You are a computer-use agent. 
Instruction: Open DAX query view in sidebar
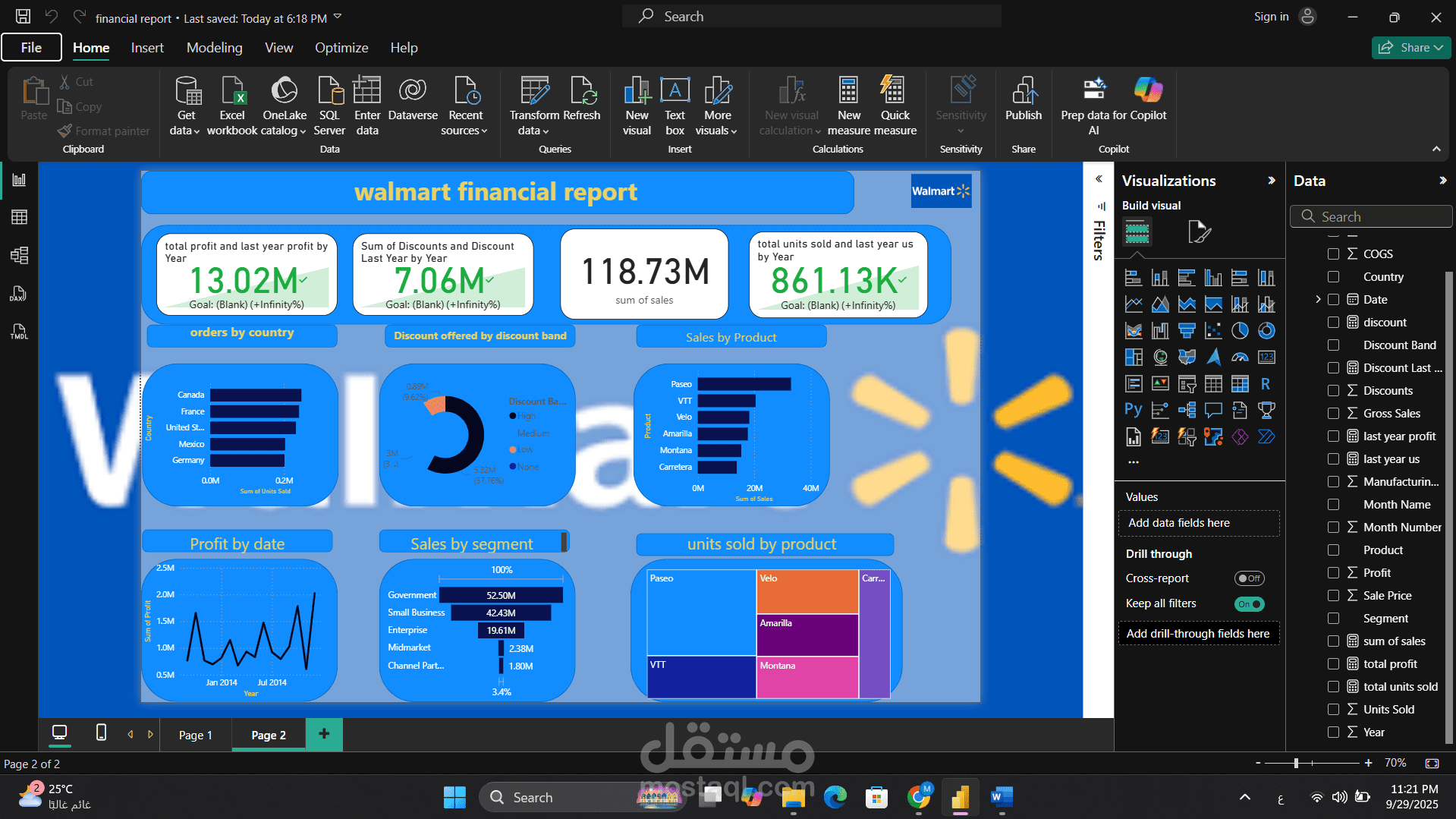click(x=19, y=294)
